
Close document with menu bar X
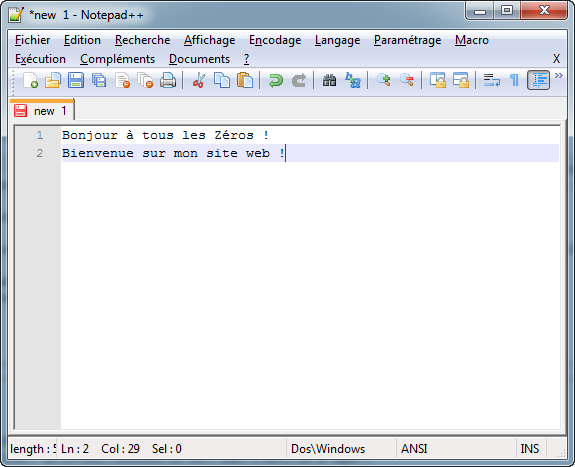point(556,59)
